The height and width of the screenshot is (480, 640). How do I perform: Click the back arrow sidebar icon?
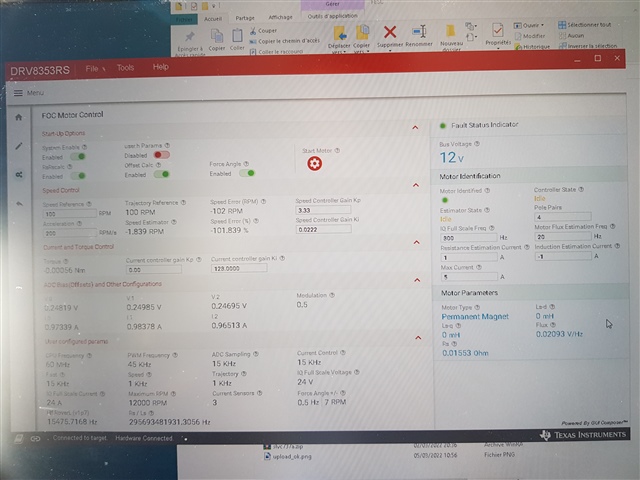tap(19, 204)
